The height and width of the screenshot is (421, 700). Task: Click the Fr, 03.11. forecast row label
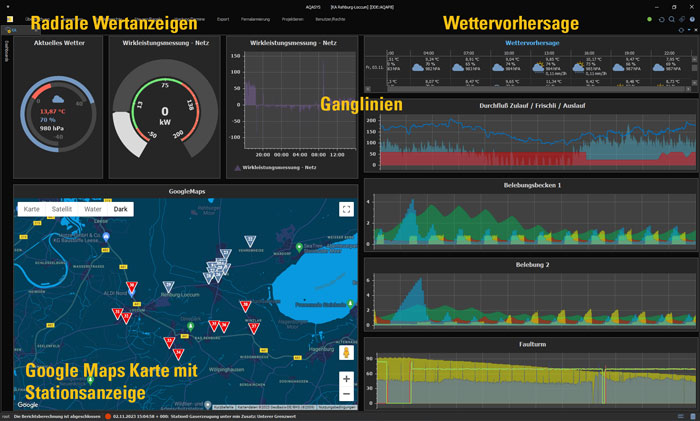click(x=375, y=67)
